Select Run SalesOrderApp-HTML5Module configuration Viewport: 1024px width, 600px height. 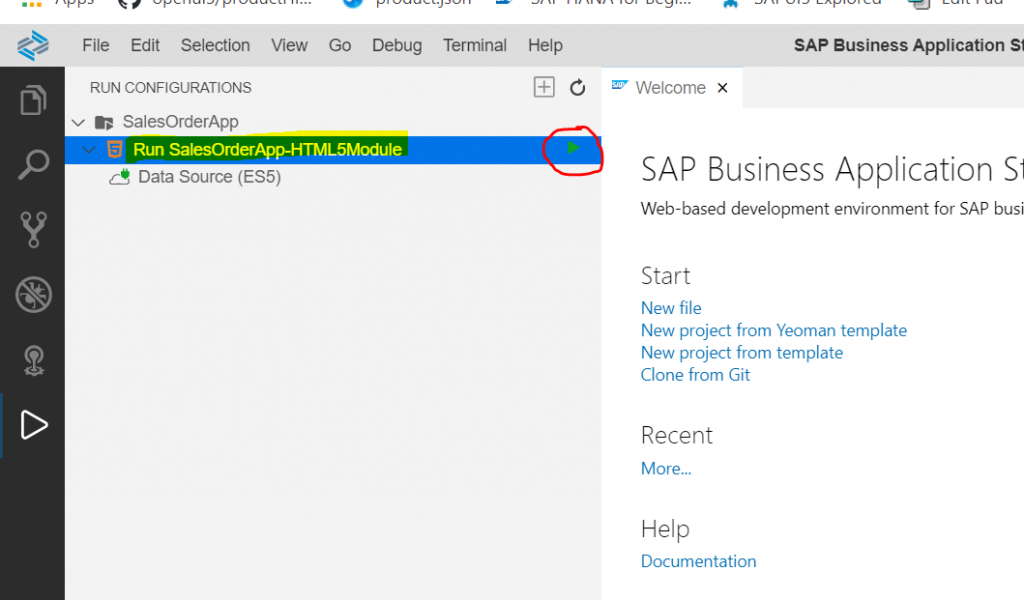(x=333, y=150)
